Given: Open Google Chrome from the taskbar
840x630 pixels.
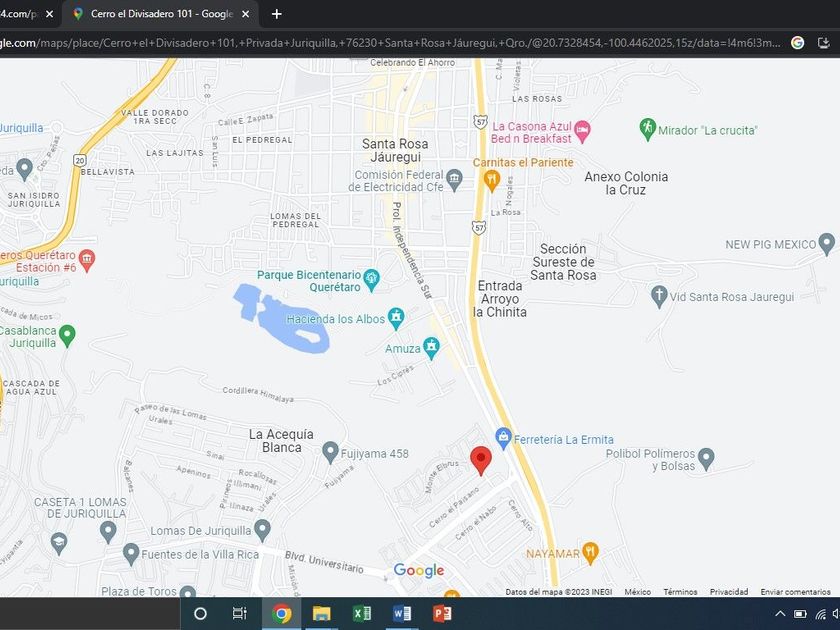Looking at the screenshot, I should [281, 613].
